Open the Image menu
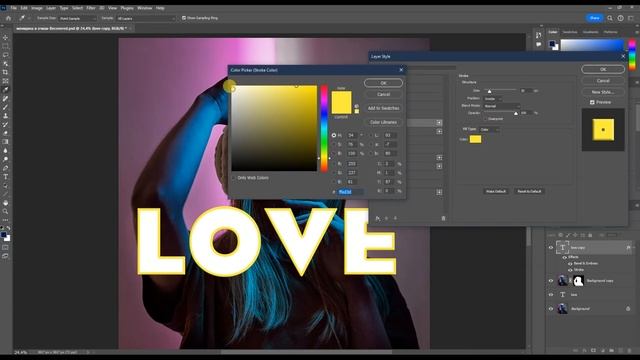 click(37, 8)
